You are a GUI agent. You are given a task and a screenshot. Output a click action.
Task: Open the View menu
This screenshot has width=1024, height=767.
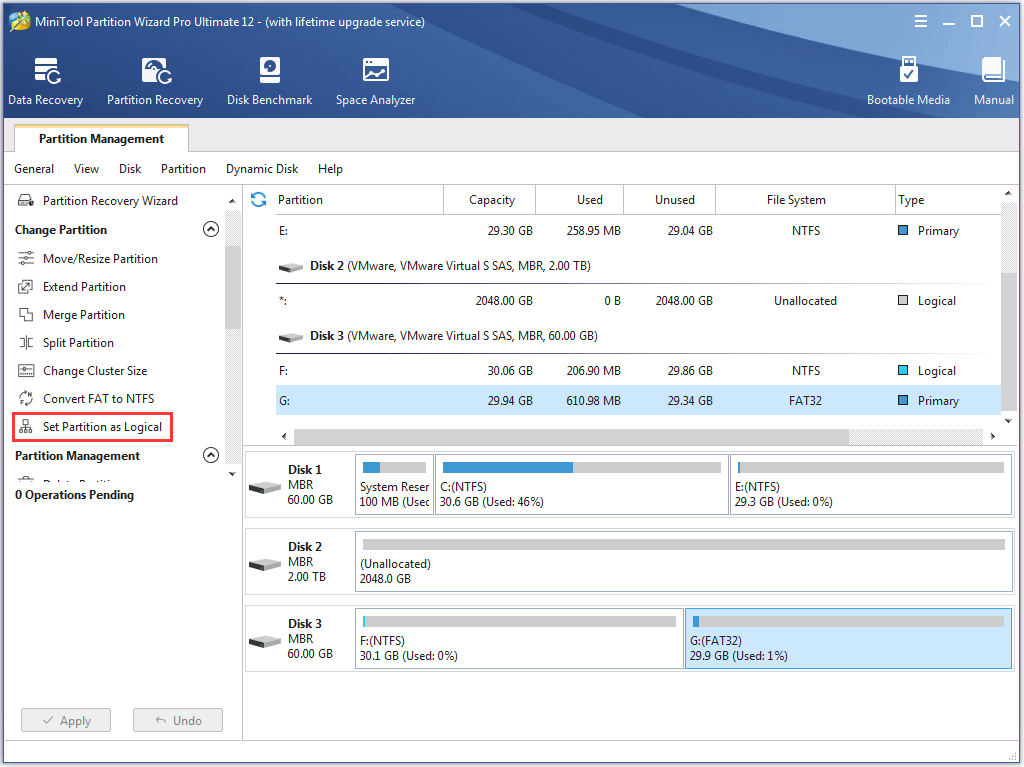[x=86, y=169]
